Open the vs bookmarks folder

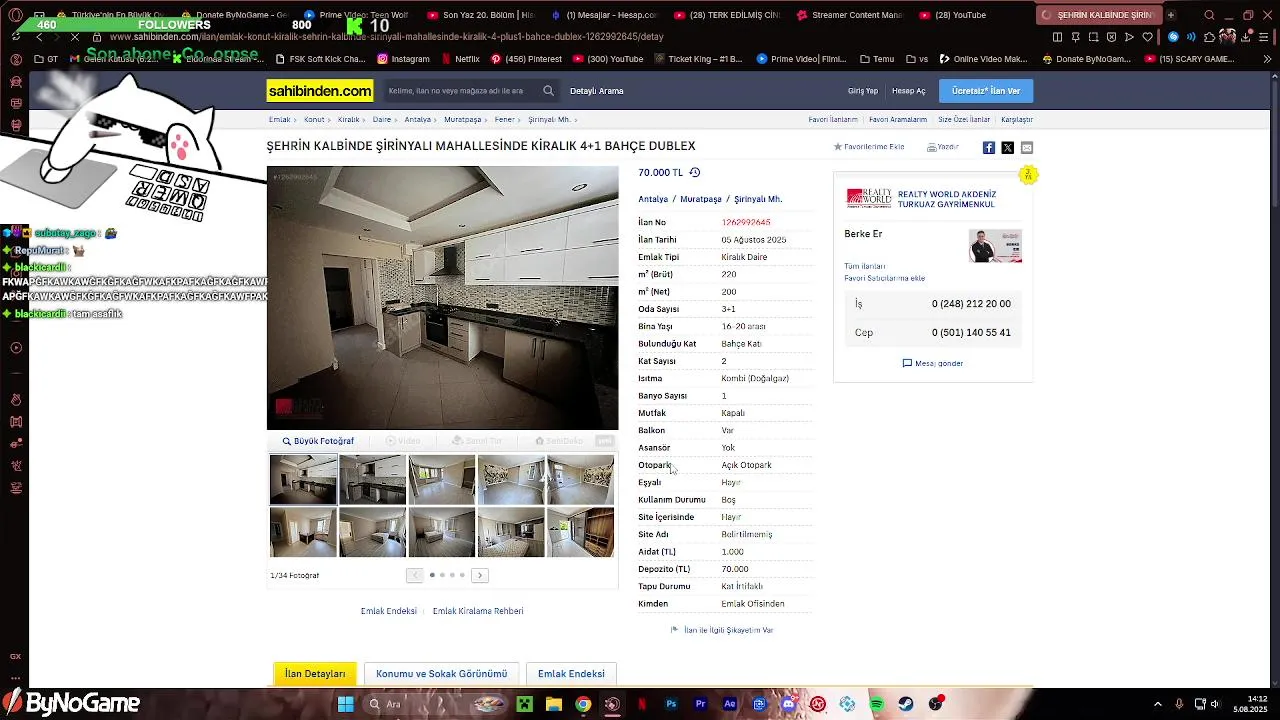917,59
